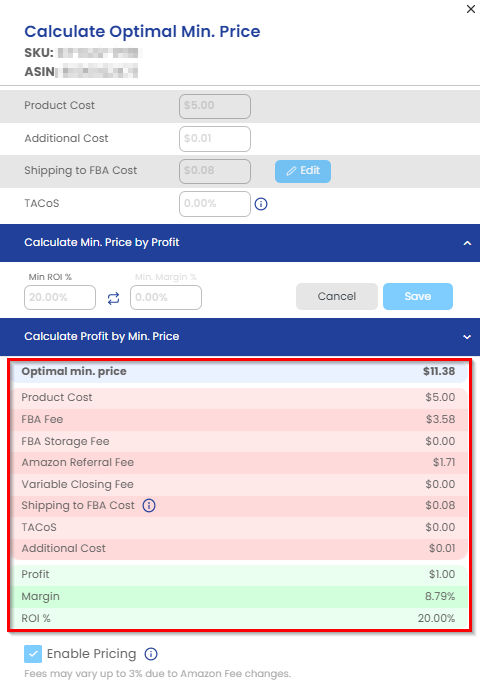Screen dimensions: 480x691
Task: Click info icon beside Shipping to FBA Cost row
Action: click(149, 505)
